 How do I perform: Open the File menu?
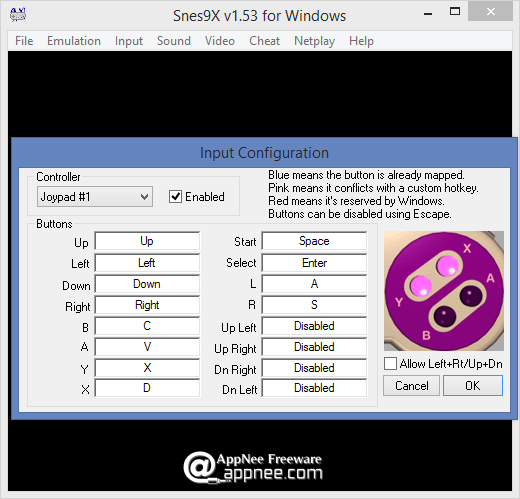tap(24, 41)
